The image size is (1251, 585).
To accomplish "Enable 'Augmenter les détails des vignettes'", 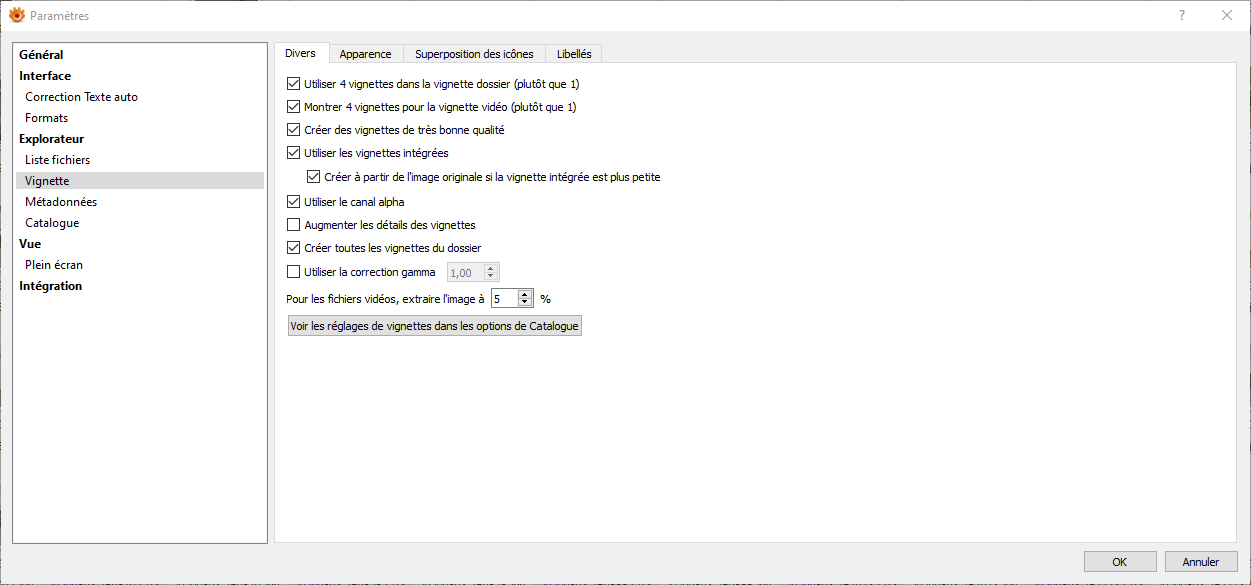I will 293,225.
